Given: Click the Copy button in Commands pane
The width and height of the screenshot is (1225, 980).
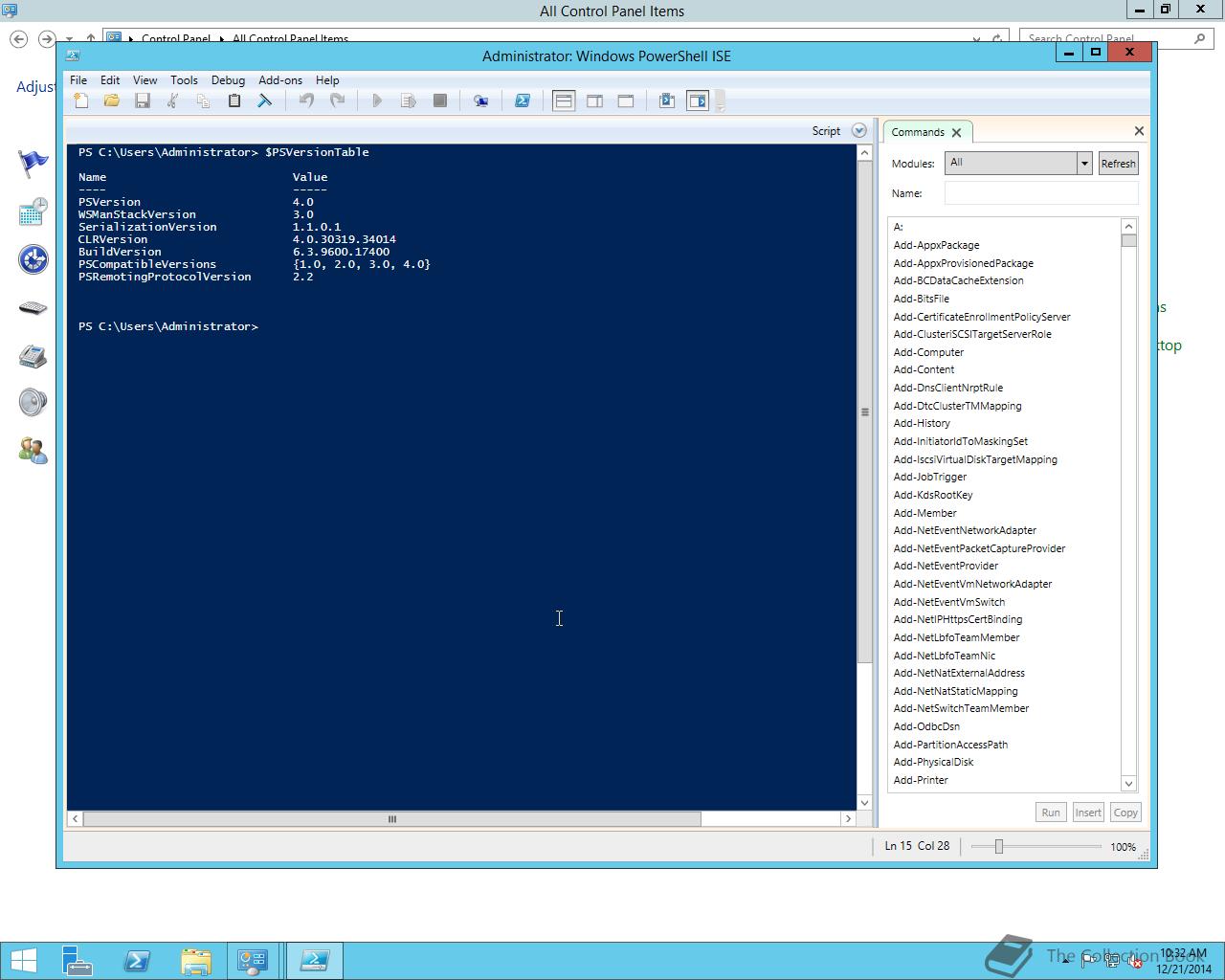Looking at the screenshot, I should (x=1125, y=813).
